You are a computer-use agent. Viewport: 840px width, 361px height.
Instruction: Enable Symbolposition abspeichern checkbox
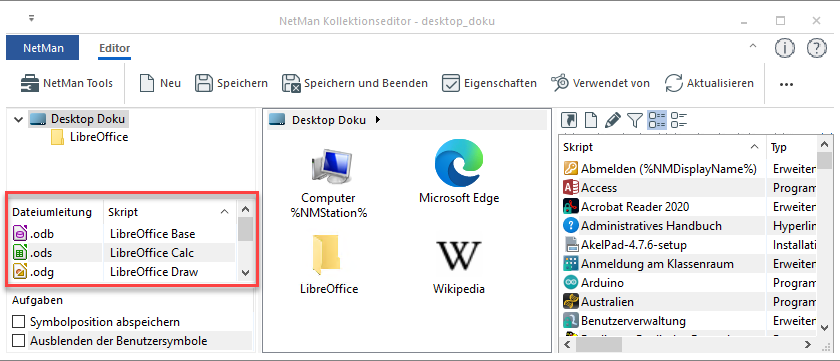[19, 322]
